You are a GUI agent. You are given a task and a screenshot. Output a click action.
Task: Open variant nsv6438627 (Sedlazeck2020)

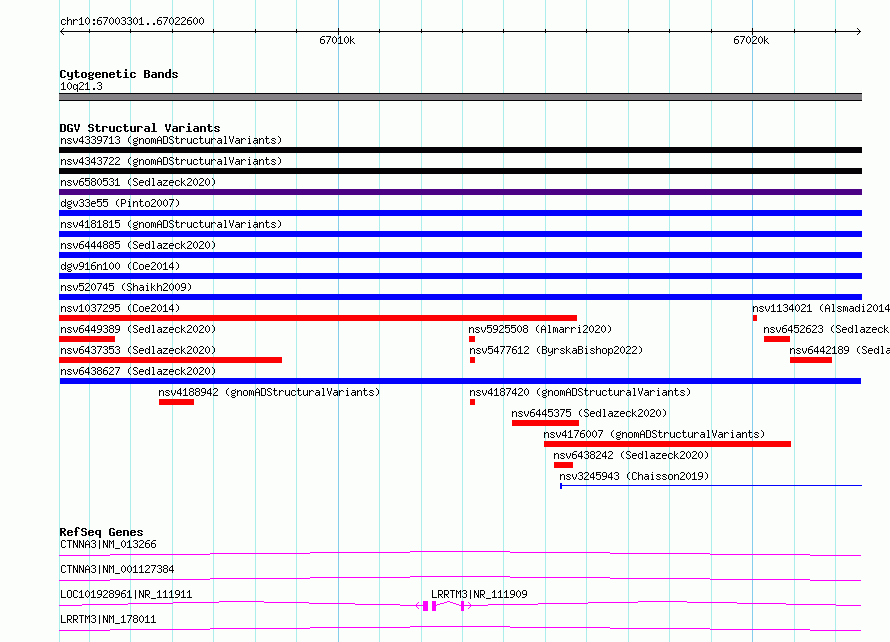[x=138, y=371]
